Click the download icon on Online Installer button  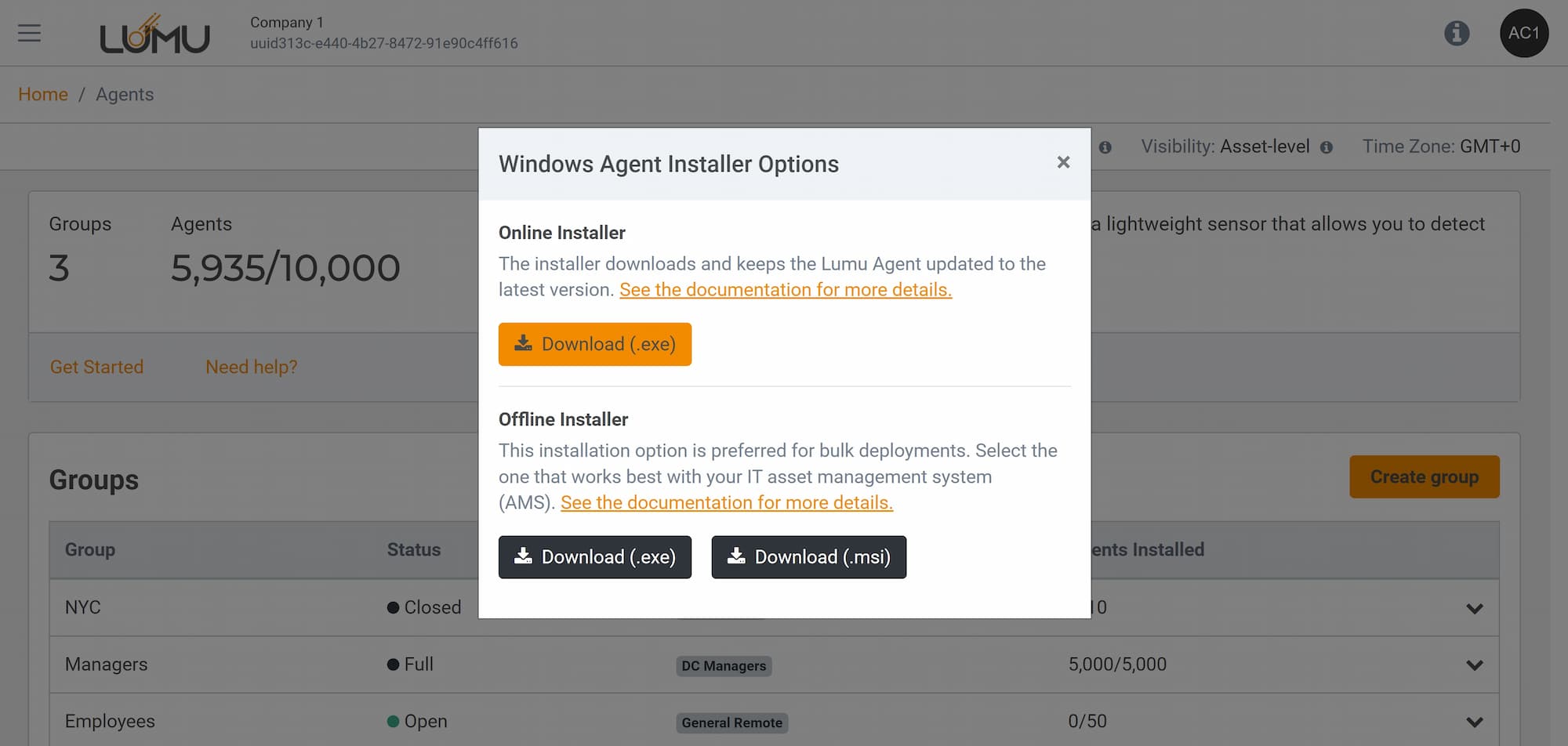524,342
